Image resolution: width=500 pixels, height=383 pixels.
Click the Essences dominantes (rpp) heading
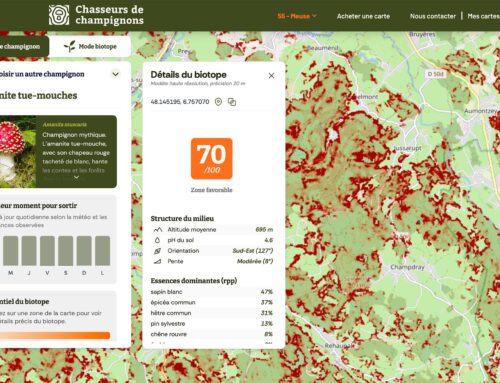(x=194, y=281)
